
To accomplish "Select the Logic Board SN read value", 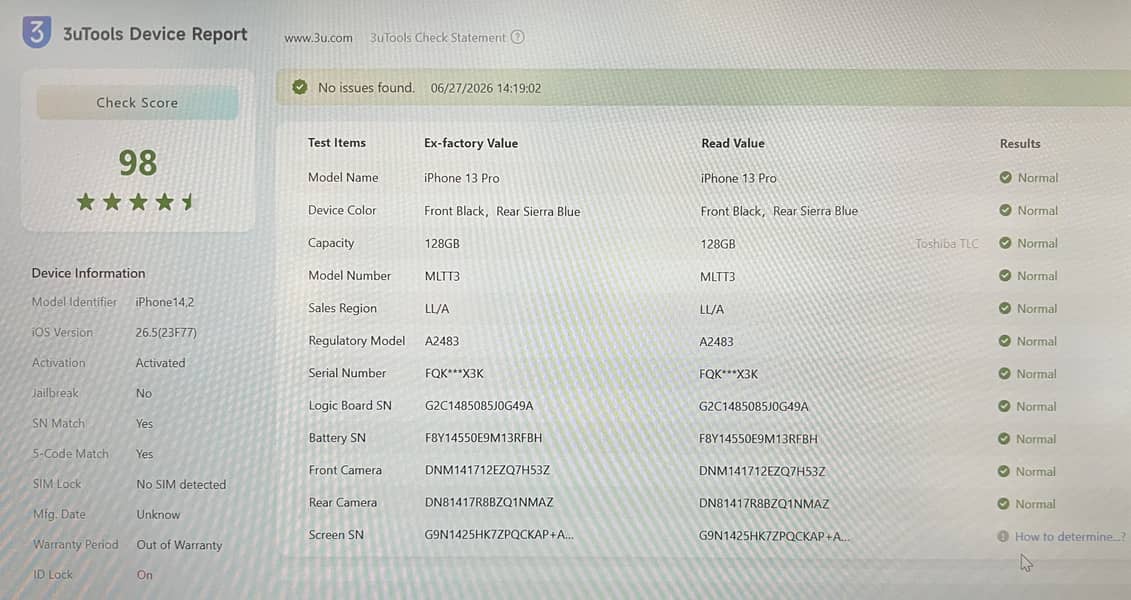I will (753, 407).
